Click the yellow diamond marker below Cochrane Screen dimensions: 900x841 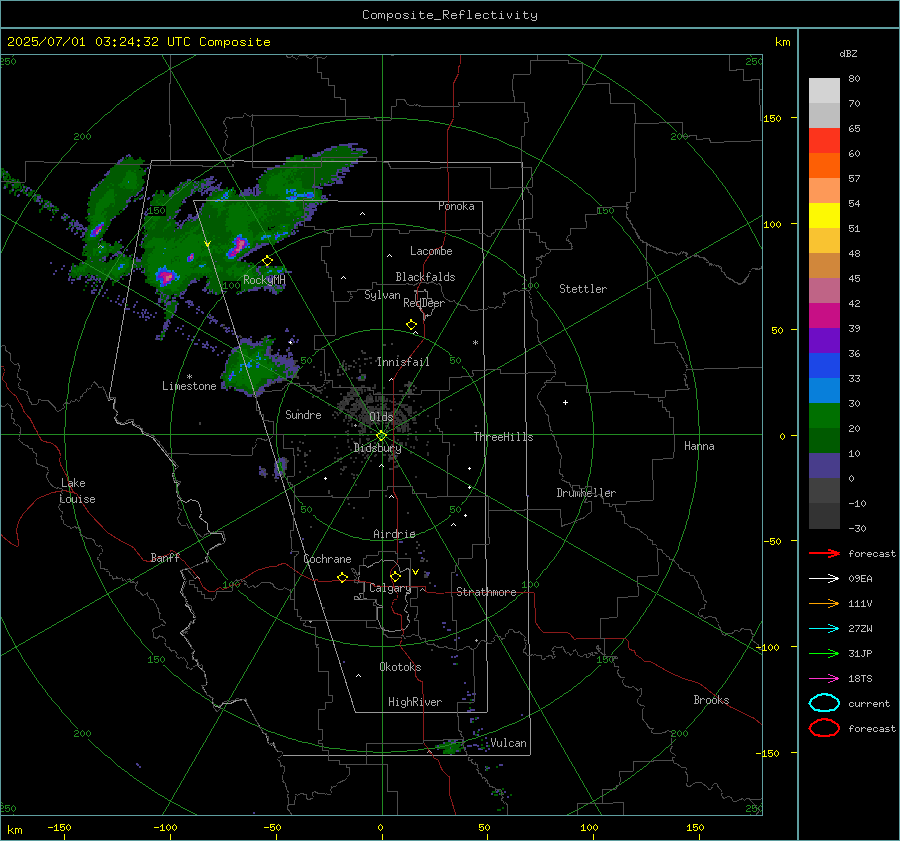pyautogui.click(x=343, y=578)
